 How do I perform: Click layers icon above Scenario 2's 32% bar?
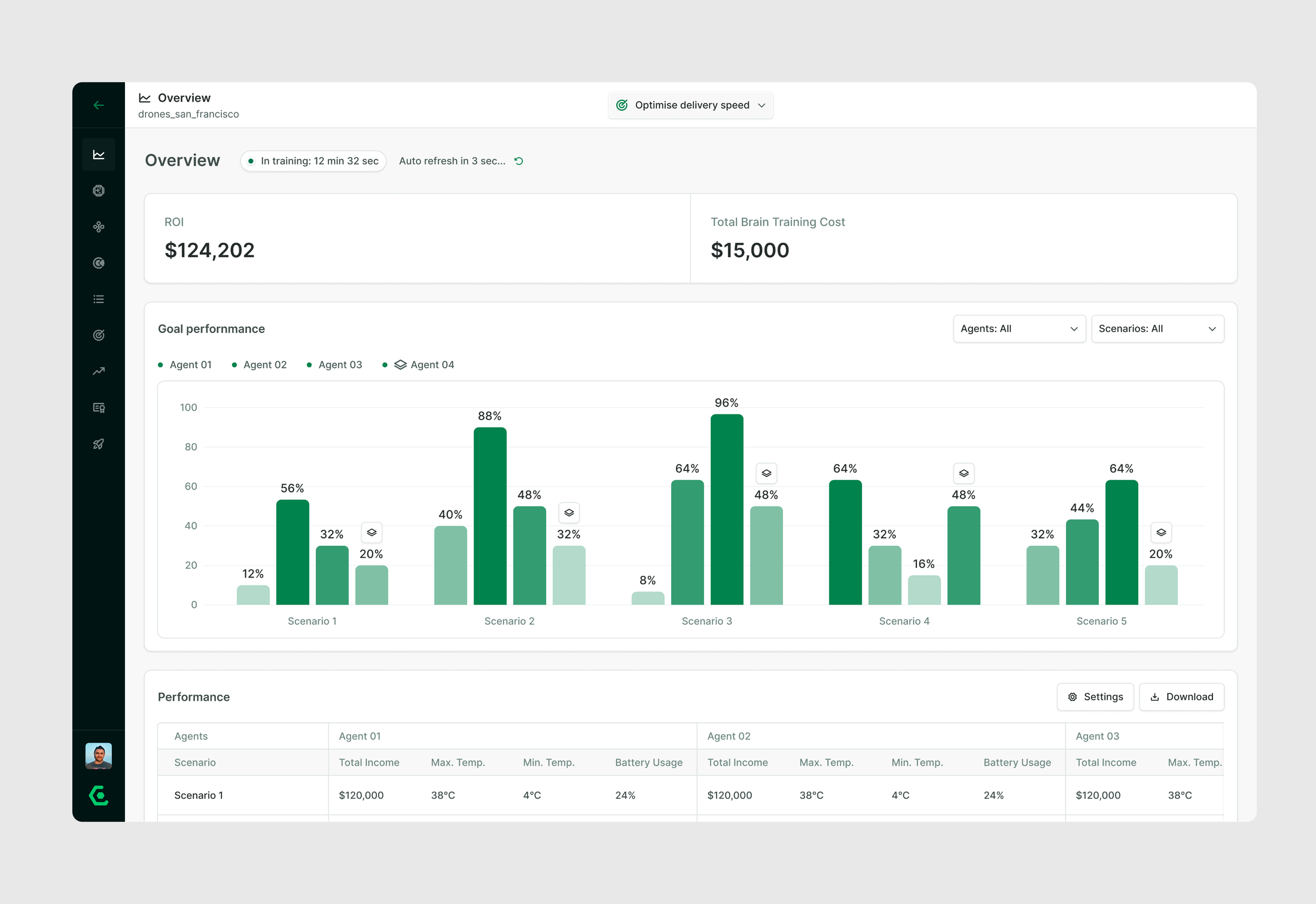click(569, 512)
